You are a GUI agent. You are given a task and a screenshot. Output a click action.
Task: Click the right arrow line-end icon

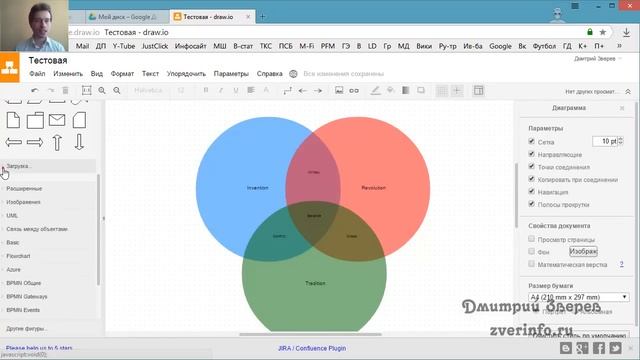(x=318, y=91)
